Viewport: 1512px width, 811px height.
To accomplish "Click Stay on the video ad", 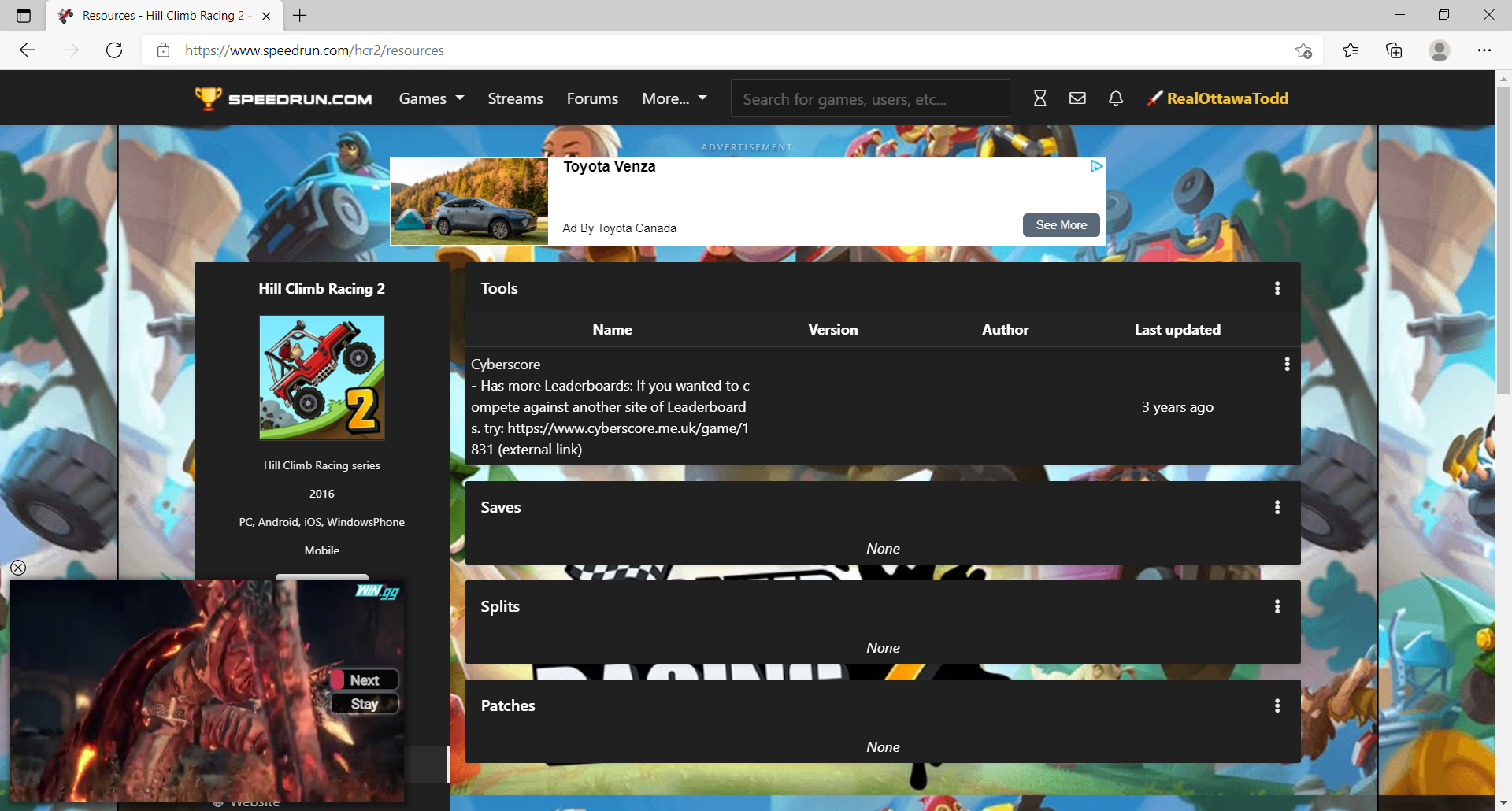I will (x=364, y=704).
